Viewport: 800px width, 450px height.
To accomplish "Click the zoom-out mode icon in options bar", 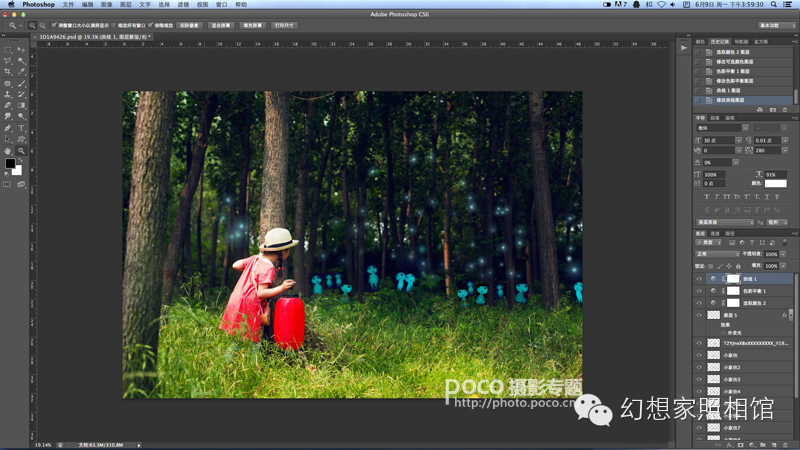I will (x=42, y=25).
